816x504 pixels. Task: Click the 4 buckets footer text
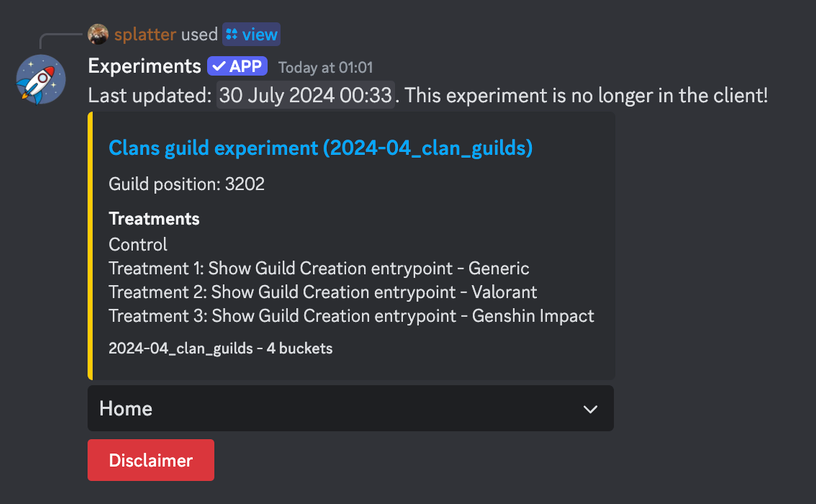point(300,348)
